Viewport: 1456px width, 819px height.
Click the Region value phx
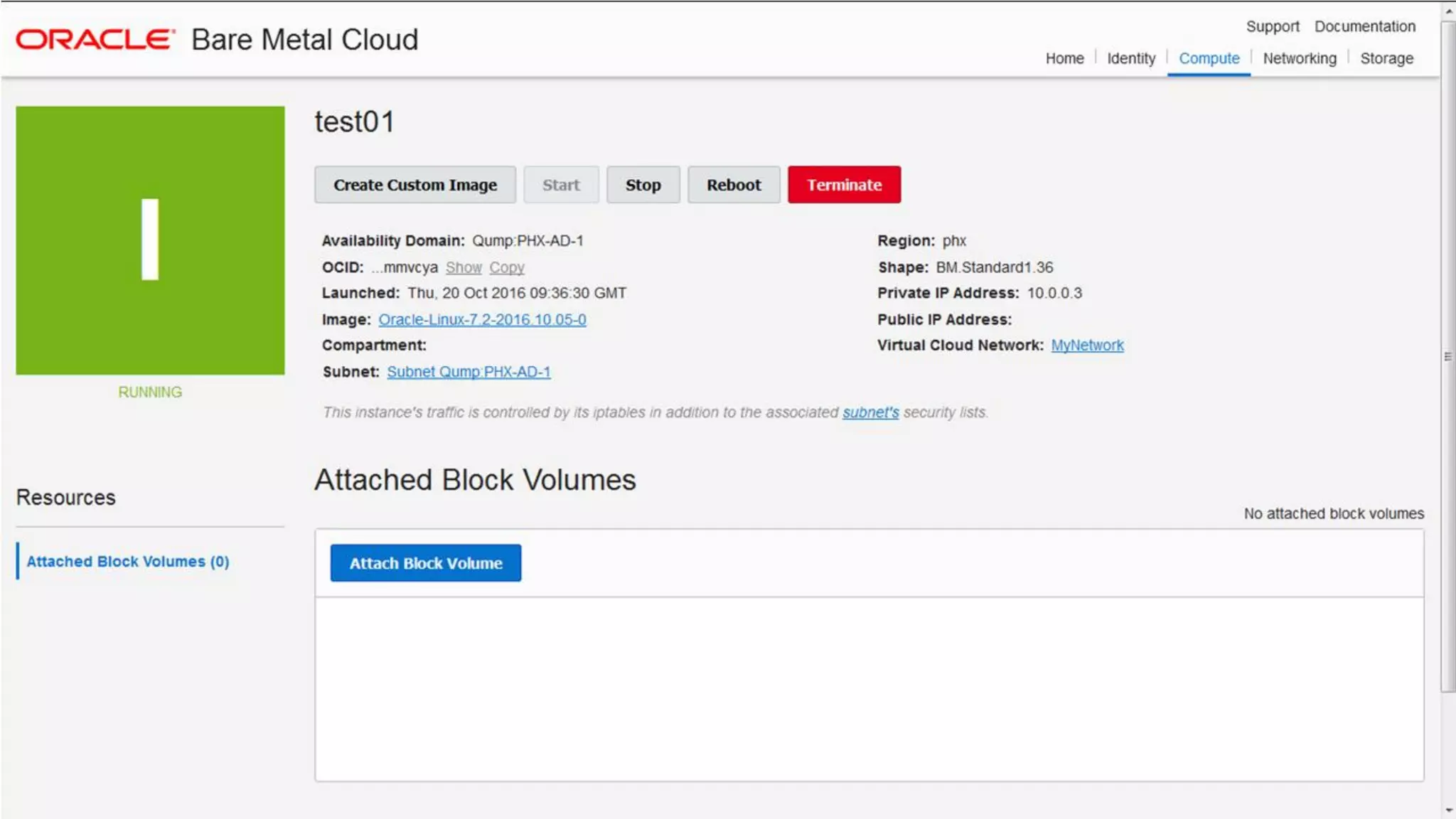954,241
